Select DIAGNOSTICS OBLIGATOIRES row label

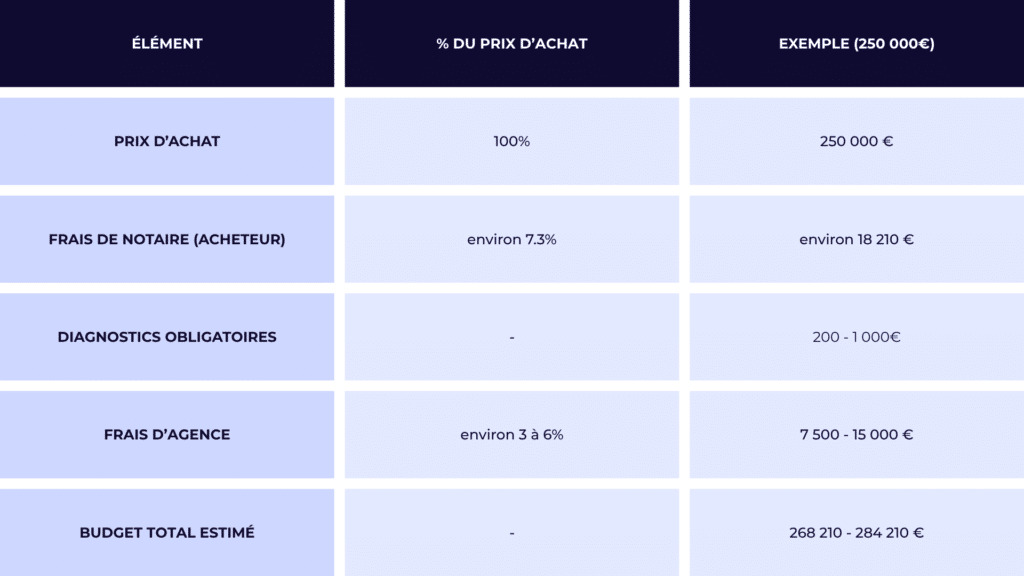[x=167, y=337]
